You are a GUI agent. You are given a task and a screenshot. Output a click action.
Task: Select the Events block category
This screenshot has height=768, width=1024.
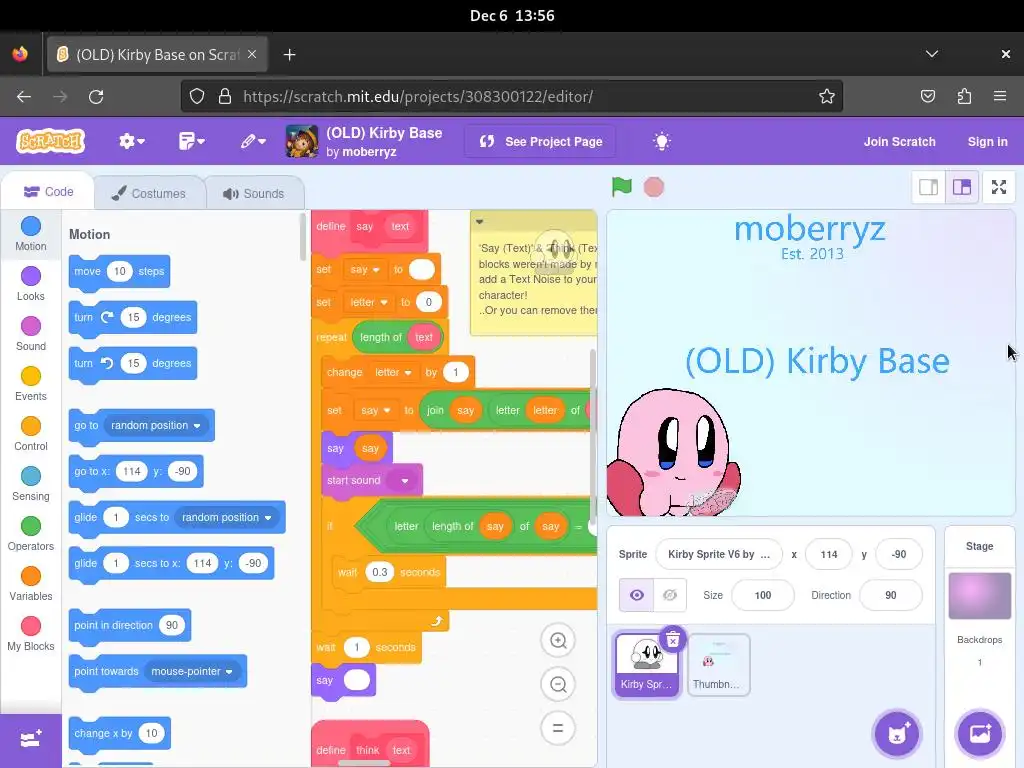31,384
